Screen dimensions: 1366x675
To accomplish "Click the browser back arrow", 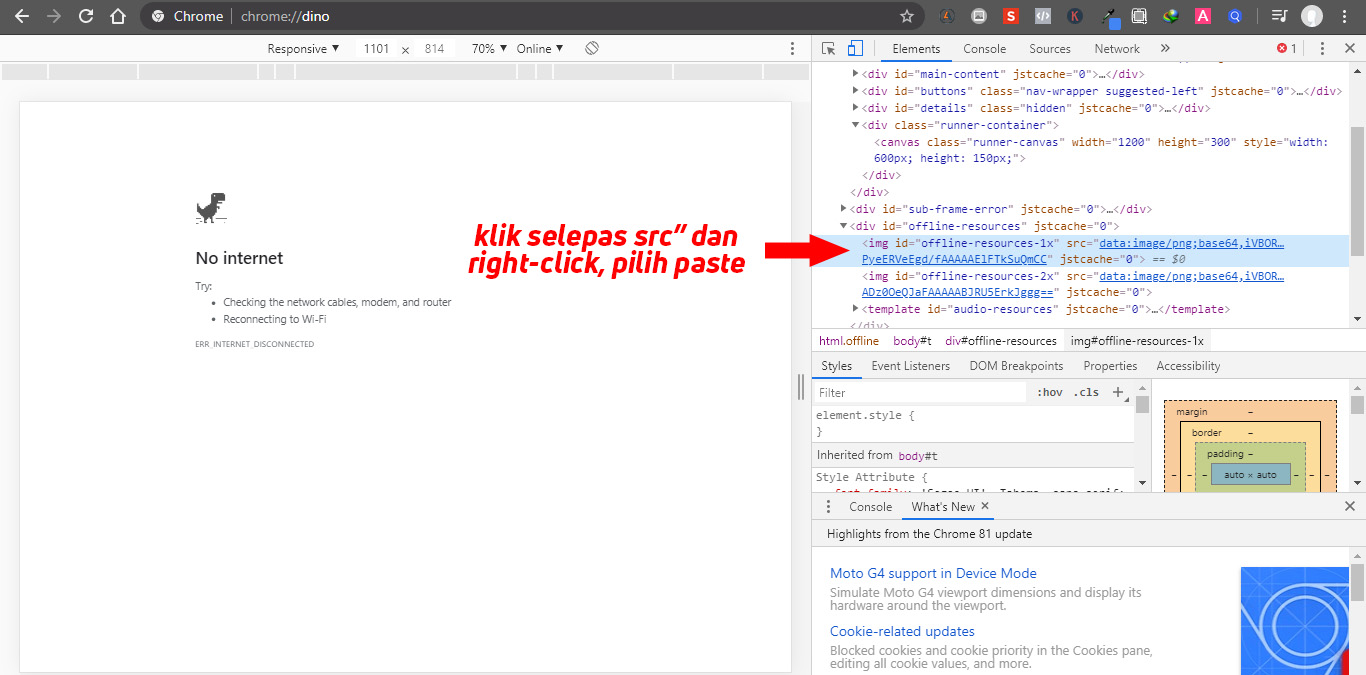I will (22, 16).
